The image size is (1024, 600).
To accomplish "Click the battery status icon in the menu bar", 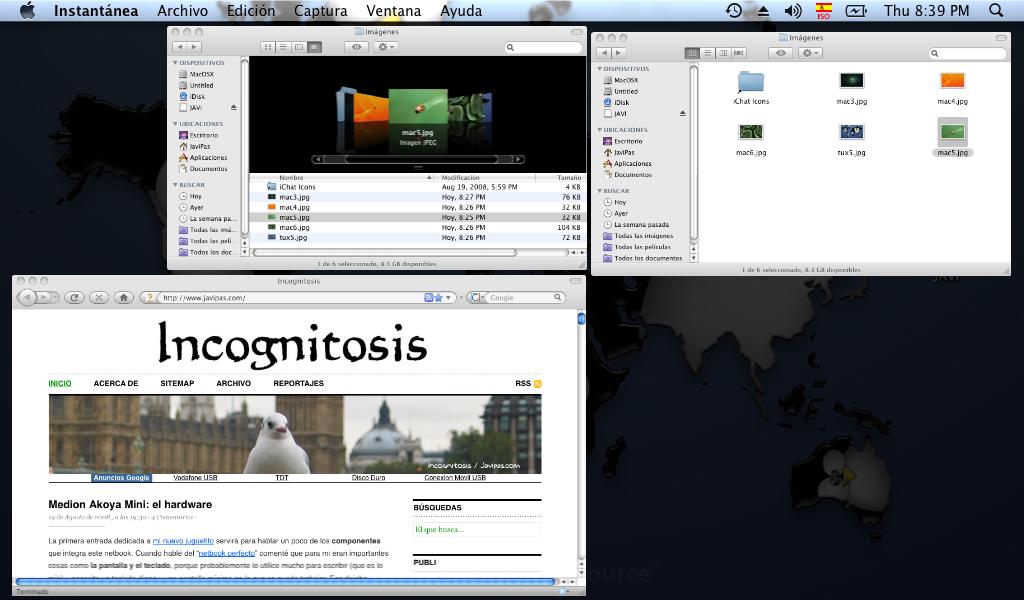I will coord(856,10).
